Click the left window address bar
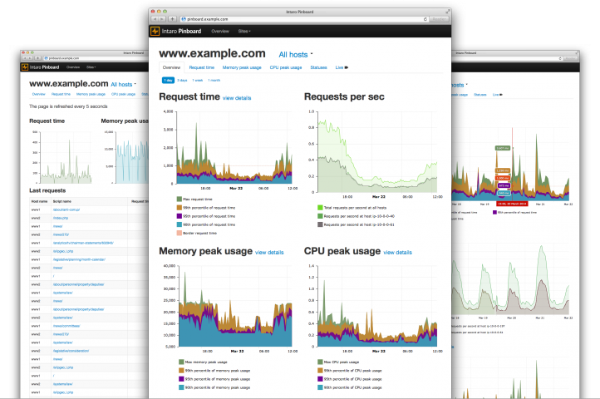Viewport: 600px width, 399px height. point(96,58)
